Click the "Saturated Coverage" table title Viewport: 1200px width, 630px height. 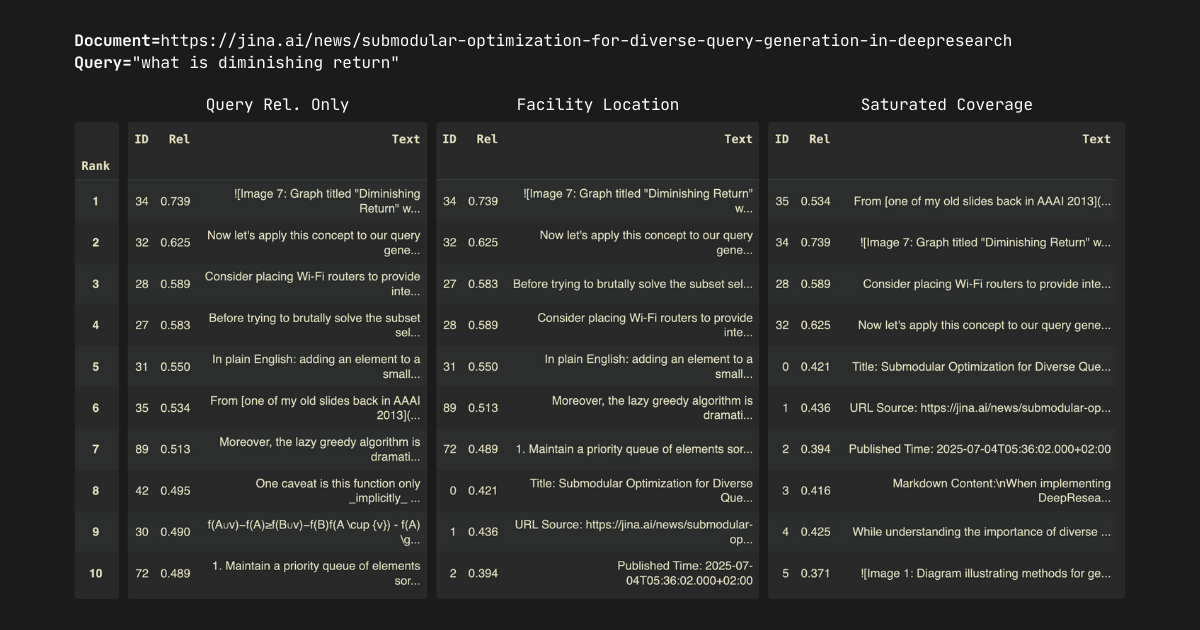[946, 104]
